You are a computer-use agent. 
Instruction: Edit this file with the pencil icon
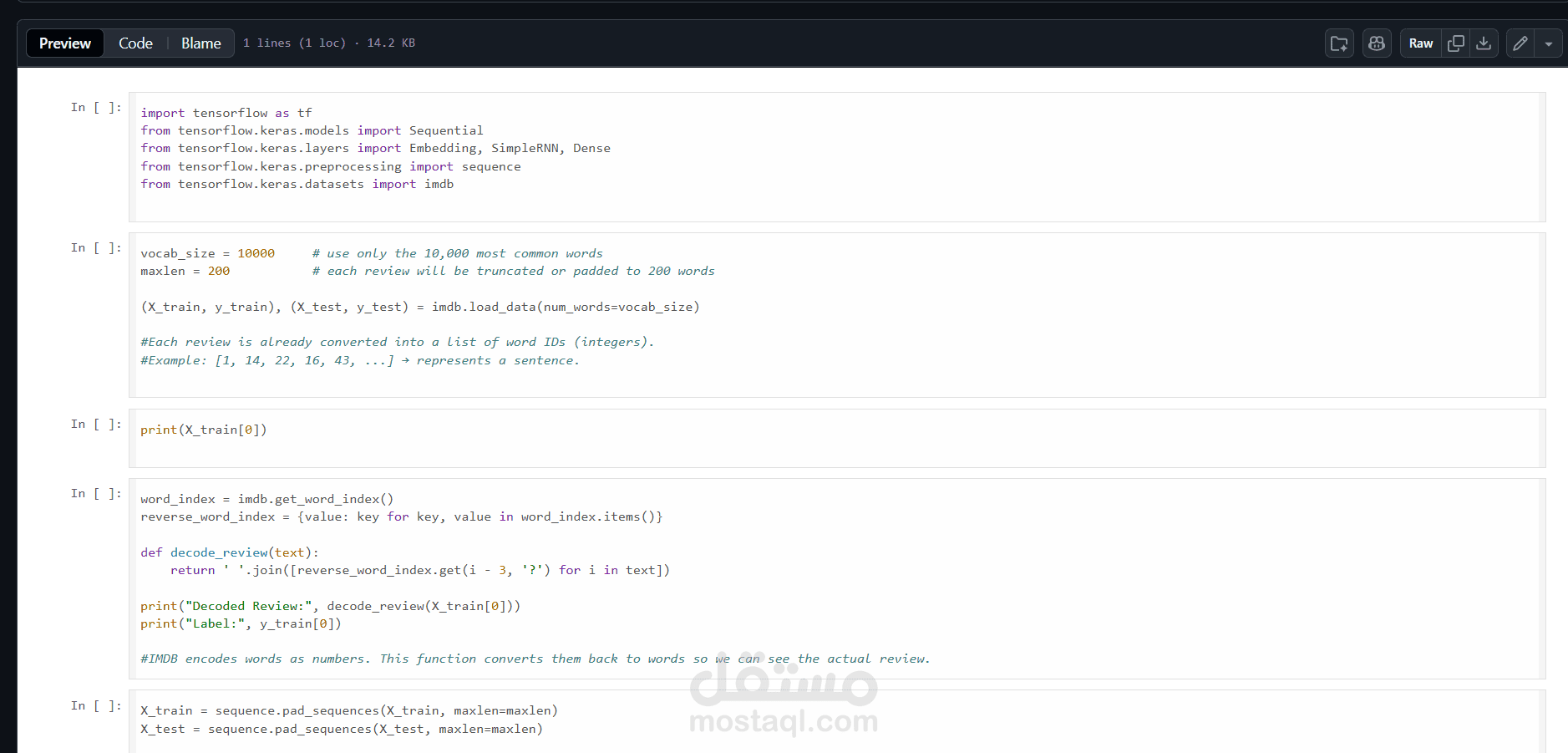click(x=1520, y=43)
